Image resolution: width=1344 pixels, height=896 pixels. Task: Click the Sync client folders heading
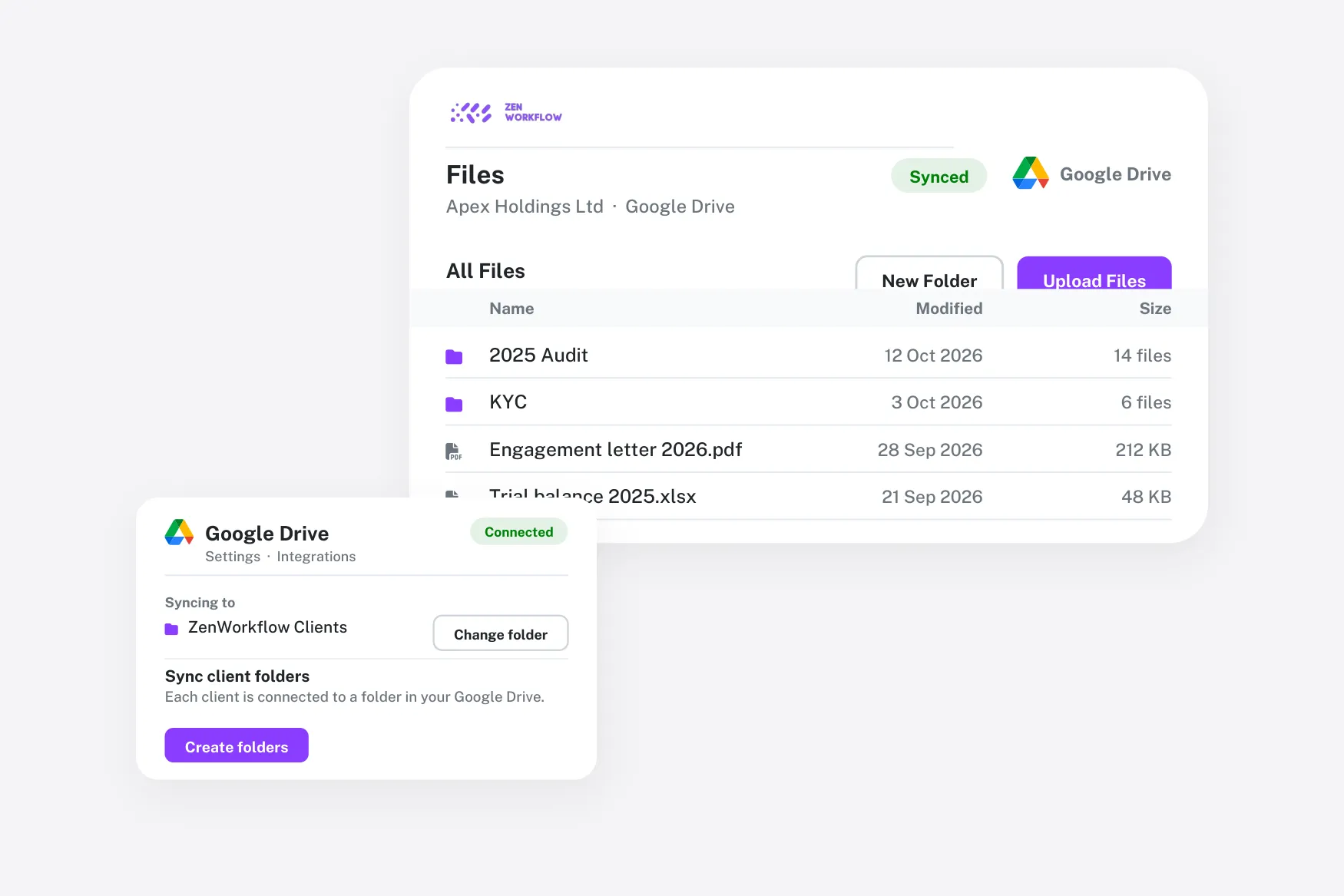[237, 676]
